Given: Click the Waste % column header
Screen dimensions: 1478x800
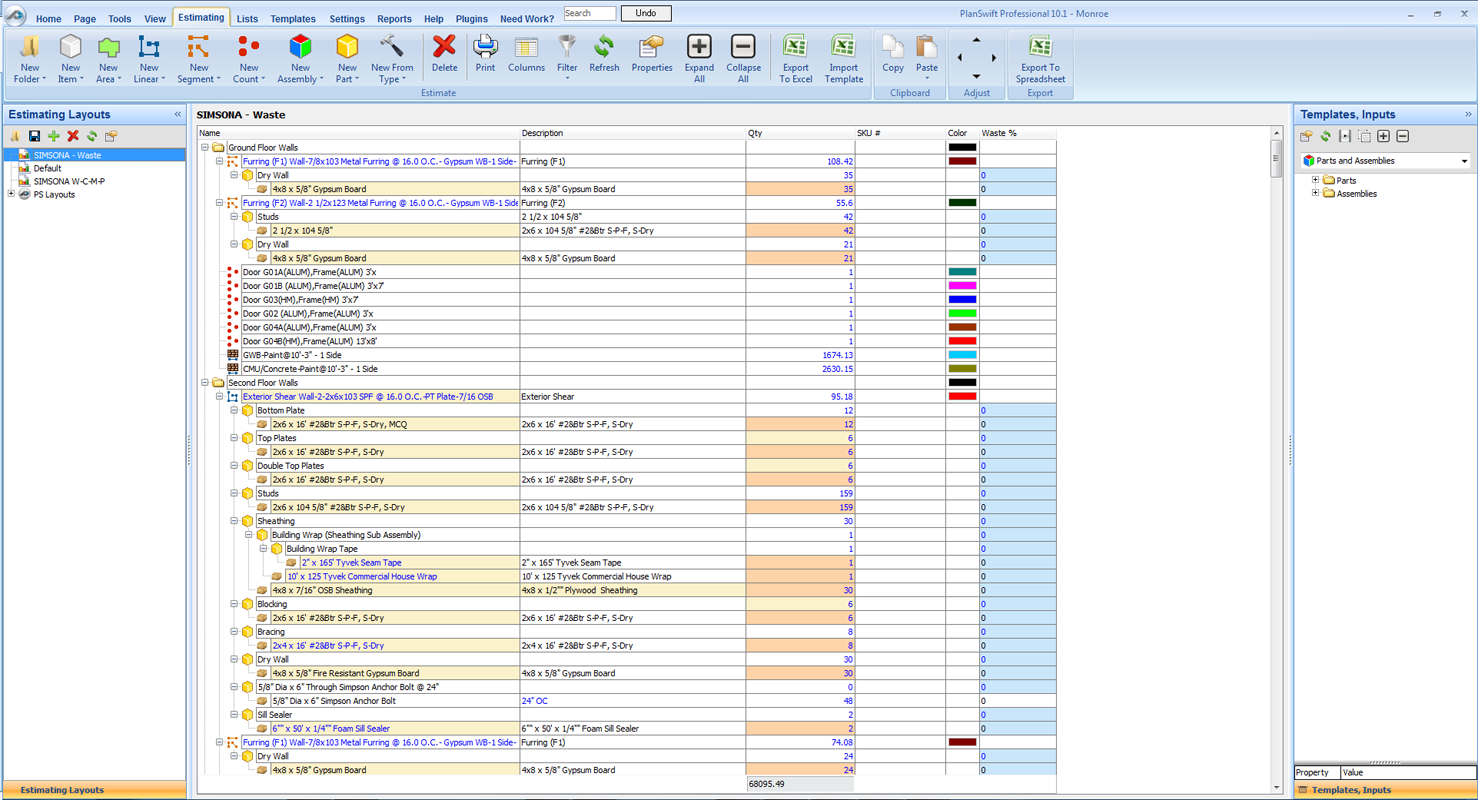Looking at the screenshot, I should (1017, 133).
